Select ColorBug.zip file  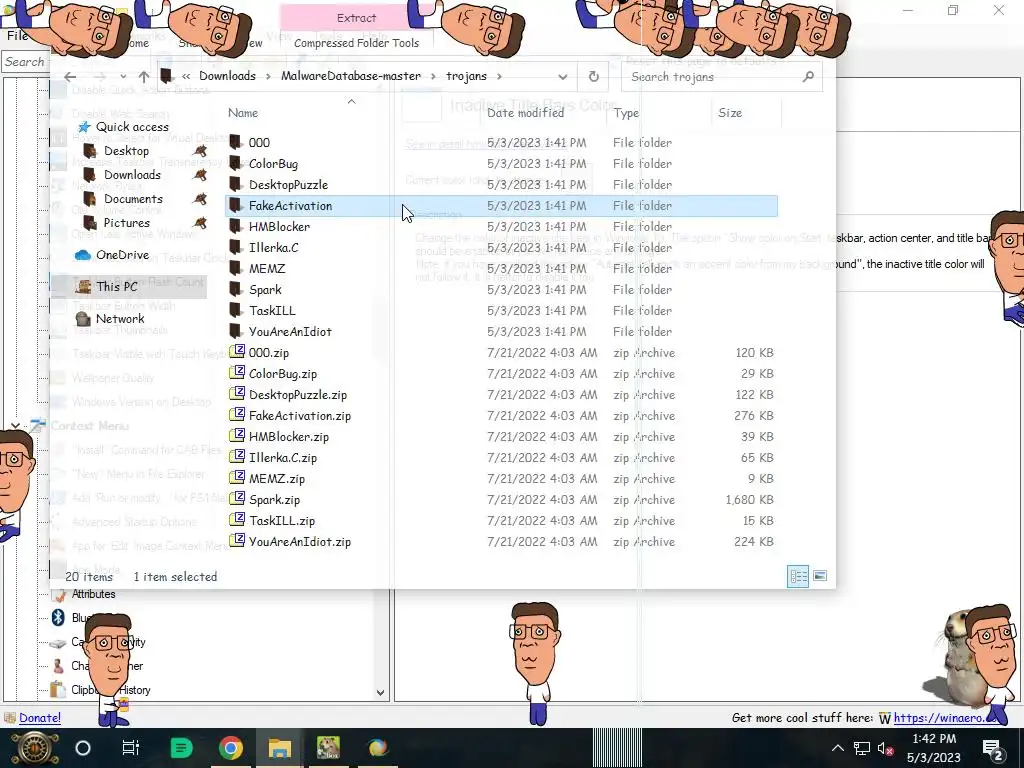pos(283,374)
